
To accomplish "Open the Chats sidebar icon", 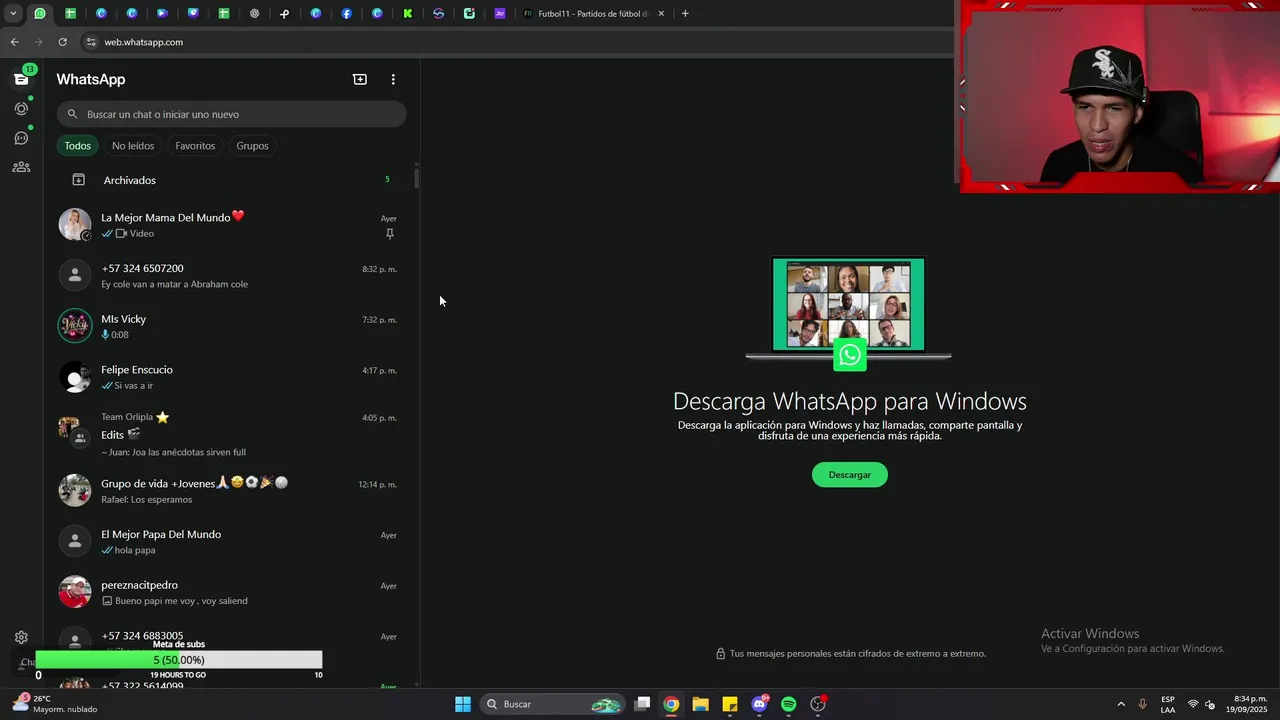I will 21,79.
